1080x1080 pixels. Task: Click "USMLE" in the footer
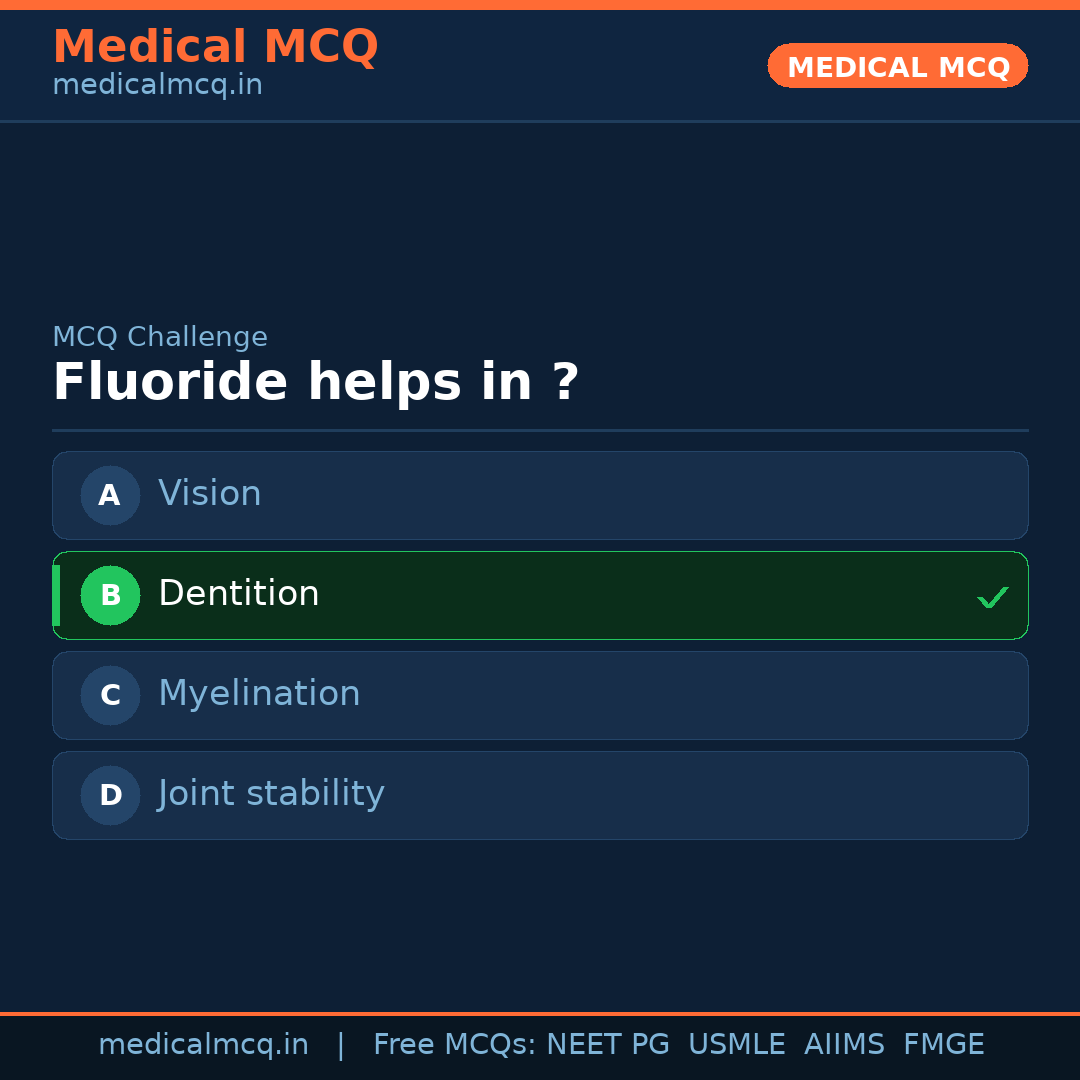(x=736, y=1045)
